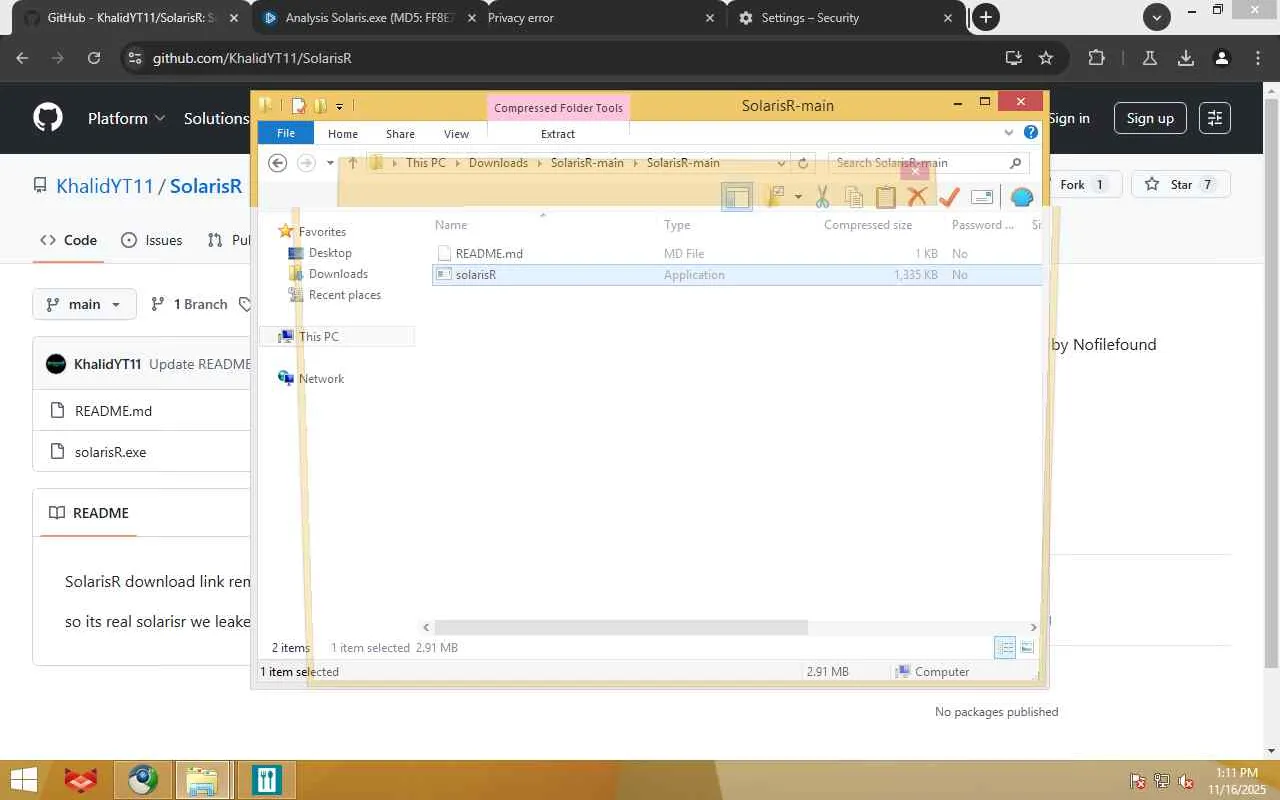Open the File menu in Explorer

(x=286, y=133)
